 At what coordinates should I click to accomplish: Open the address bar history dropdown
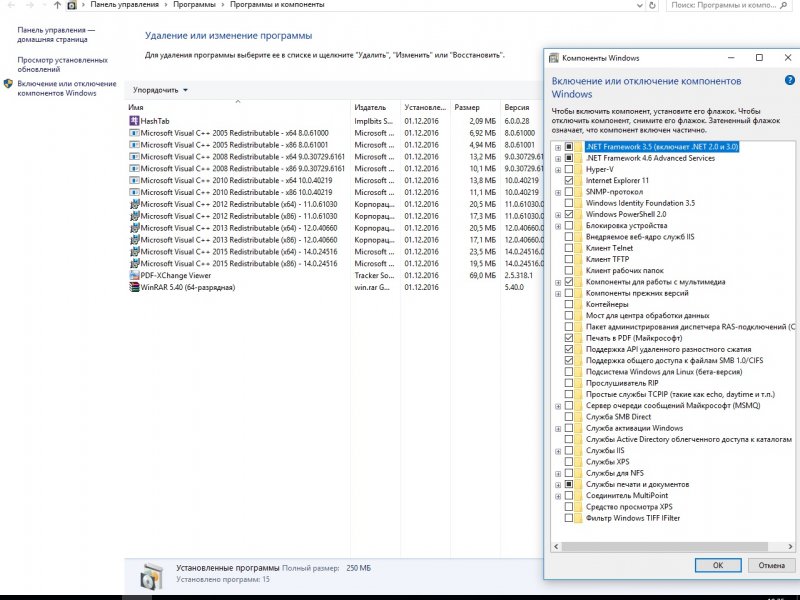pyautogui.click(x=640, y=5)
